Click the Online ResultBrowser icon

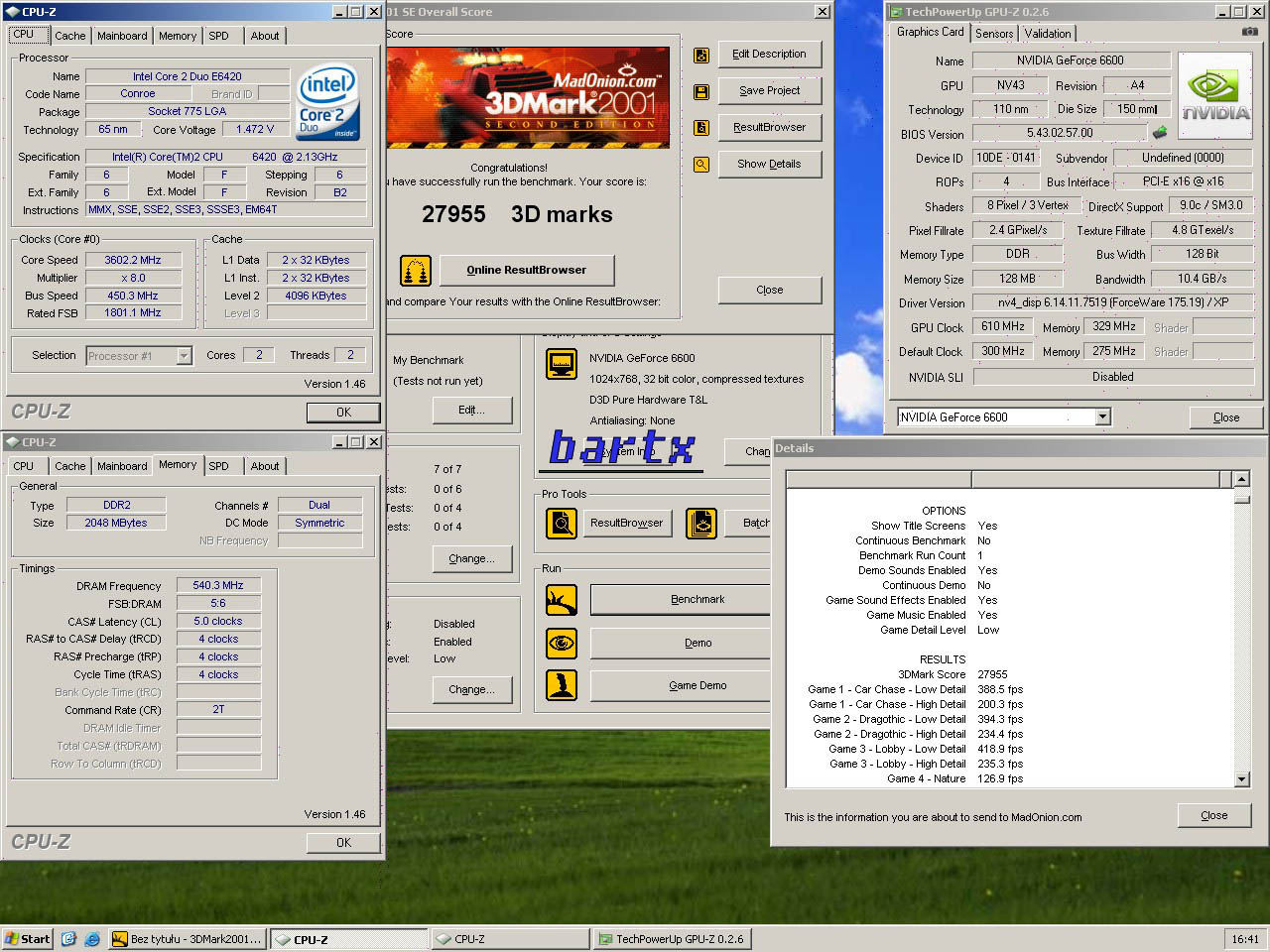tap(416, 270)
